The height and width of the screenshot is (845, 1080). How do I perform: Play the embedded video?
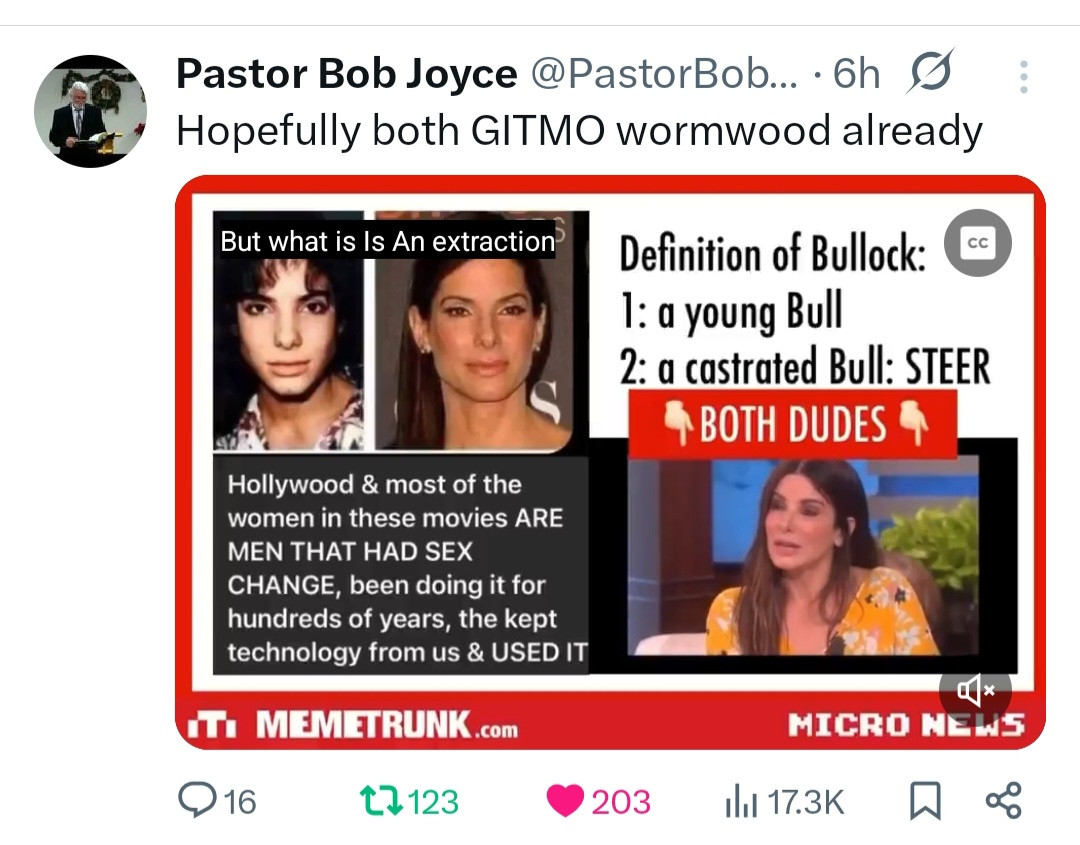[610, 462]
